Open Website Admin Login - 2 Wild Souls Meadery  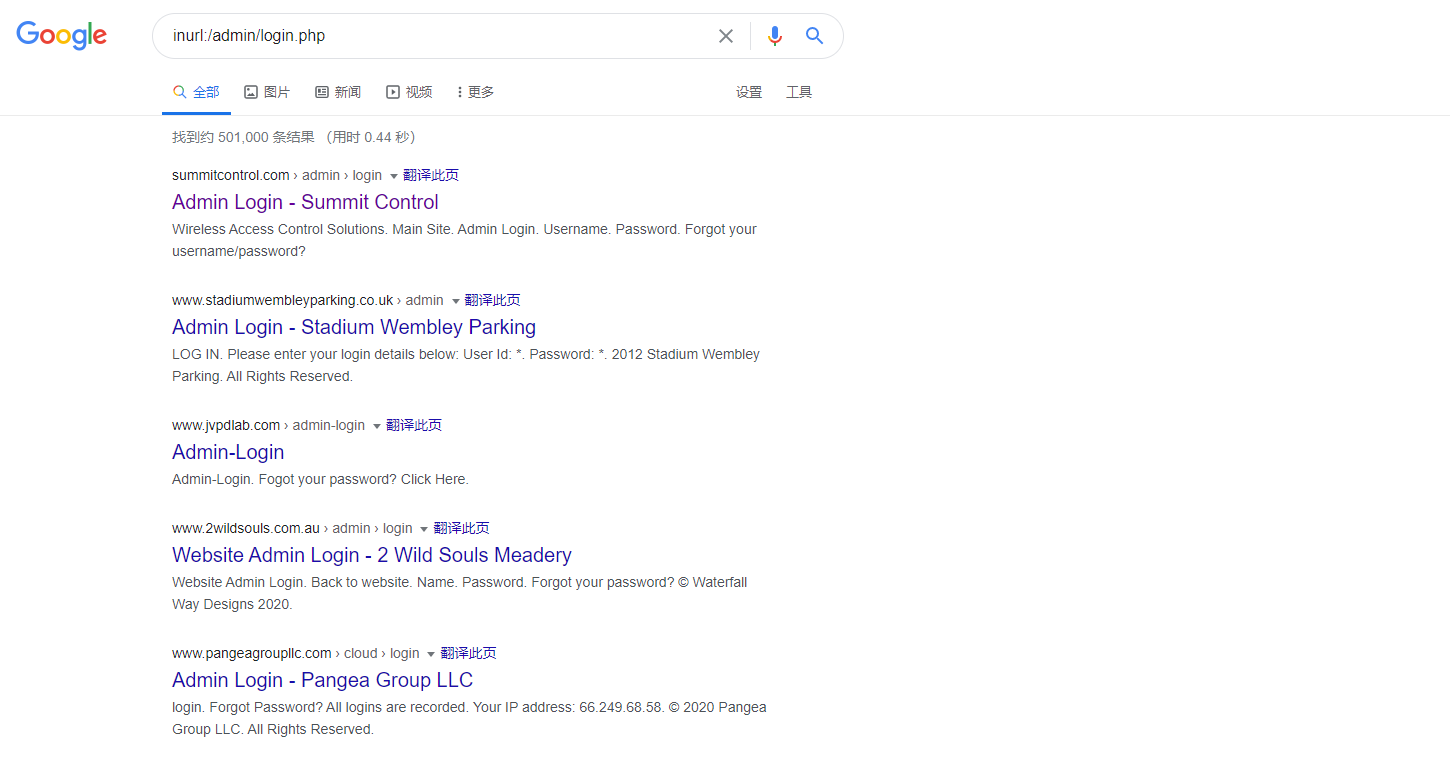372,555
